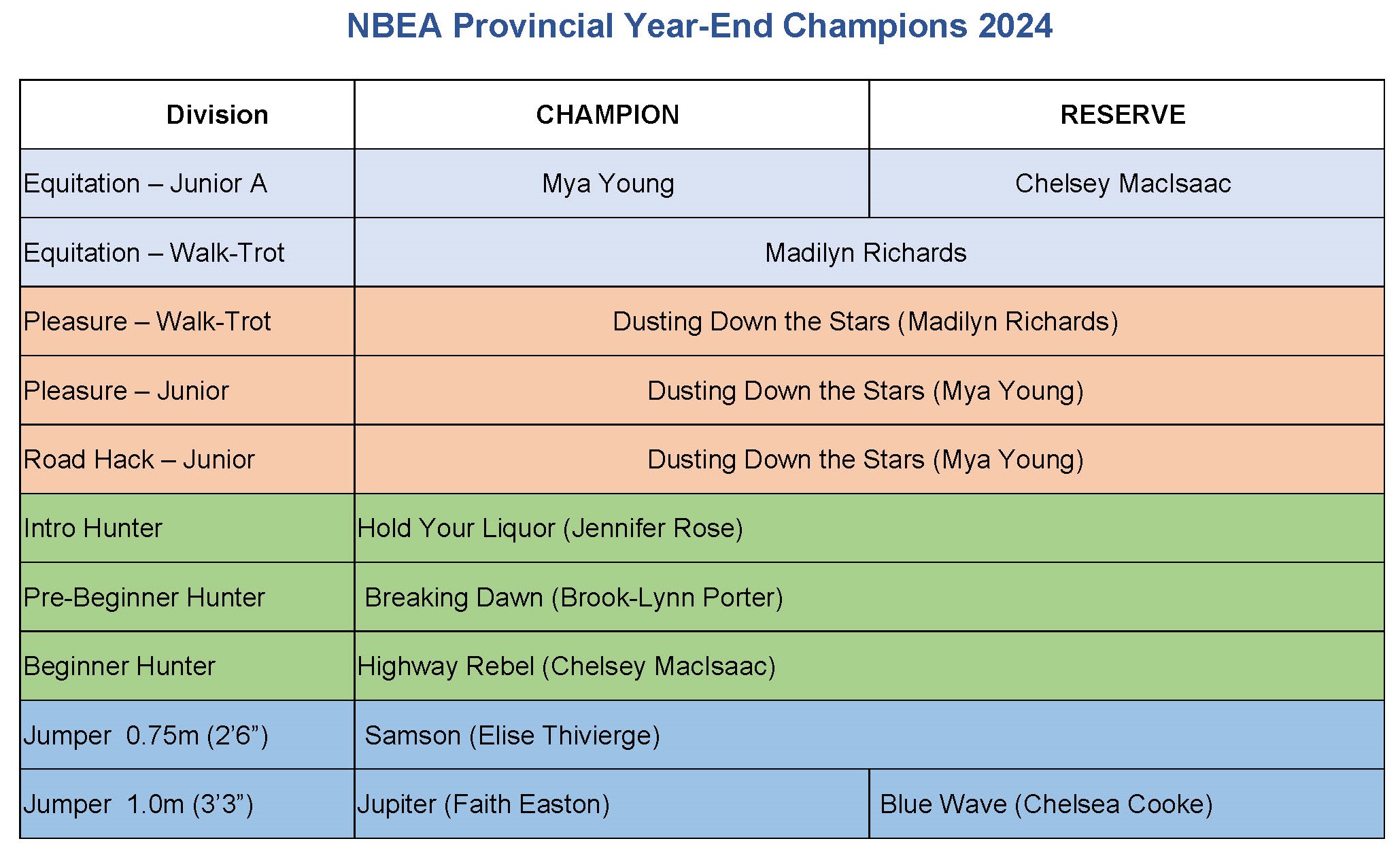
Task: Click the NBEA Provincial Year-End Champions title
Action: (699, 27)
